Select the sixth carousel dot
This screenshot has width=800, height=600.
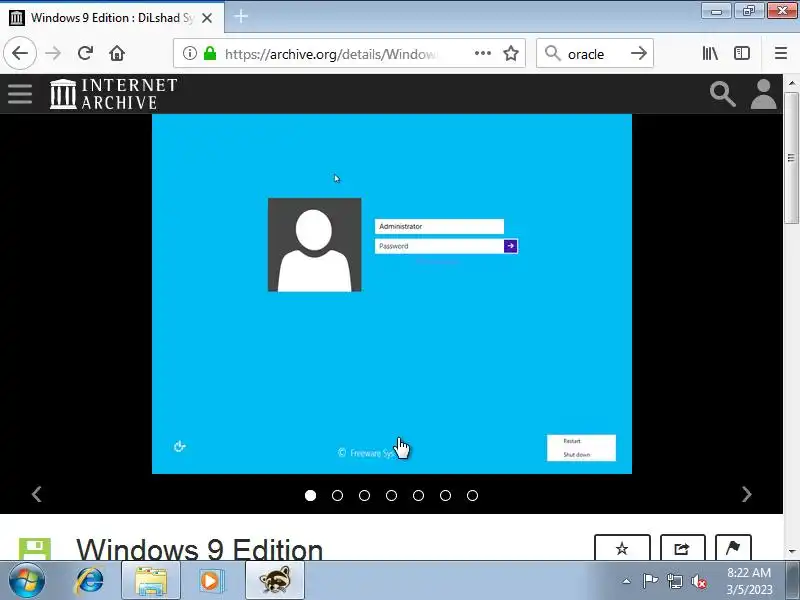click(445, 495)
